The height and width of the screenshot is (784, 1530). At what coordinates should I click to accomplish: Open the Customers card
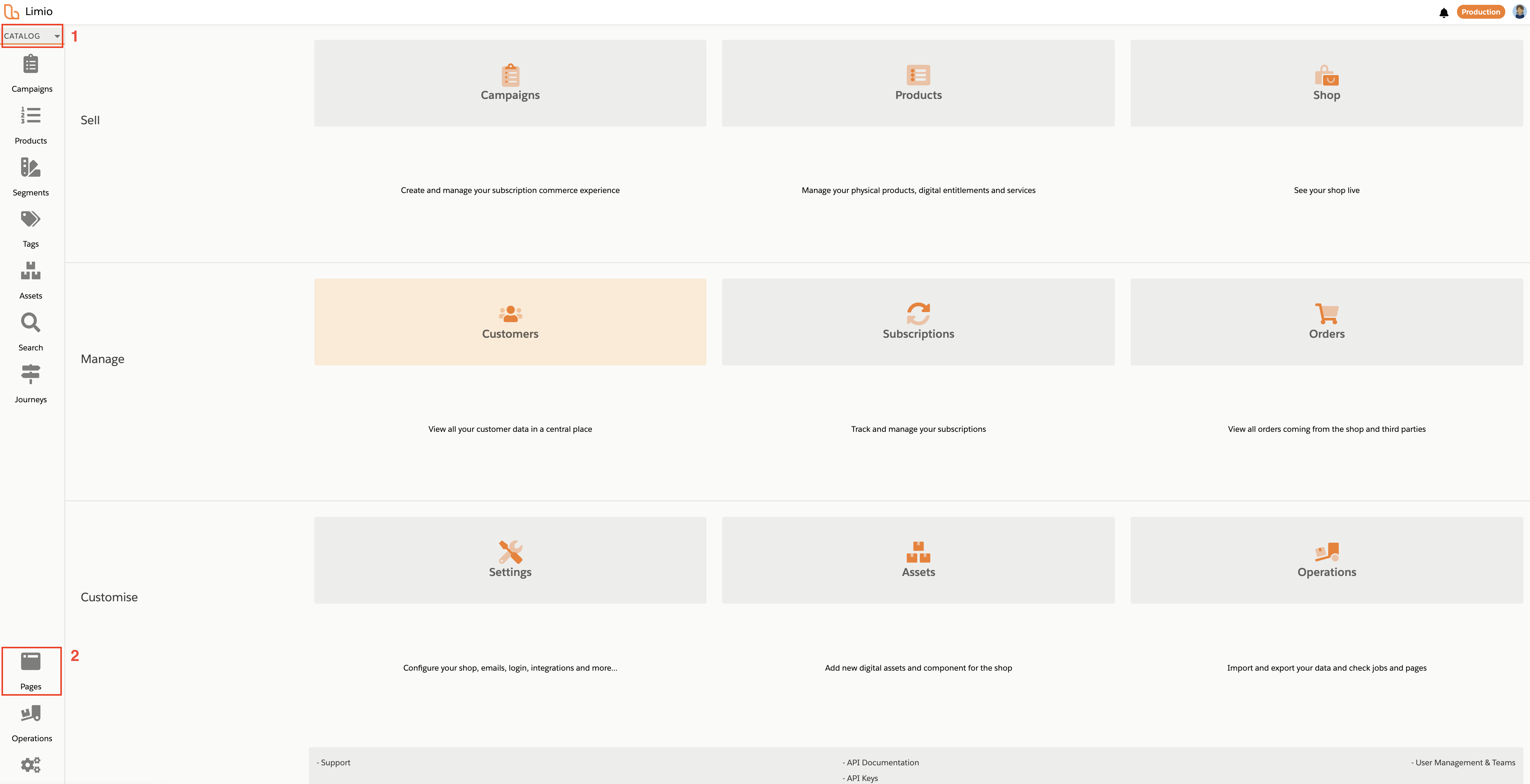(510, 322)
